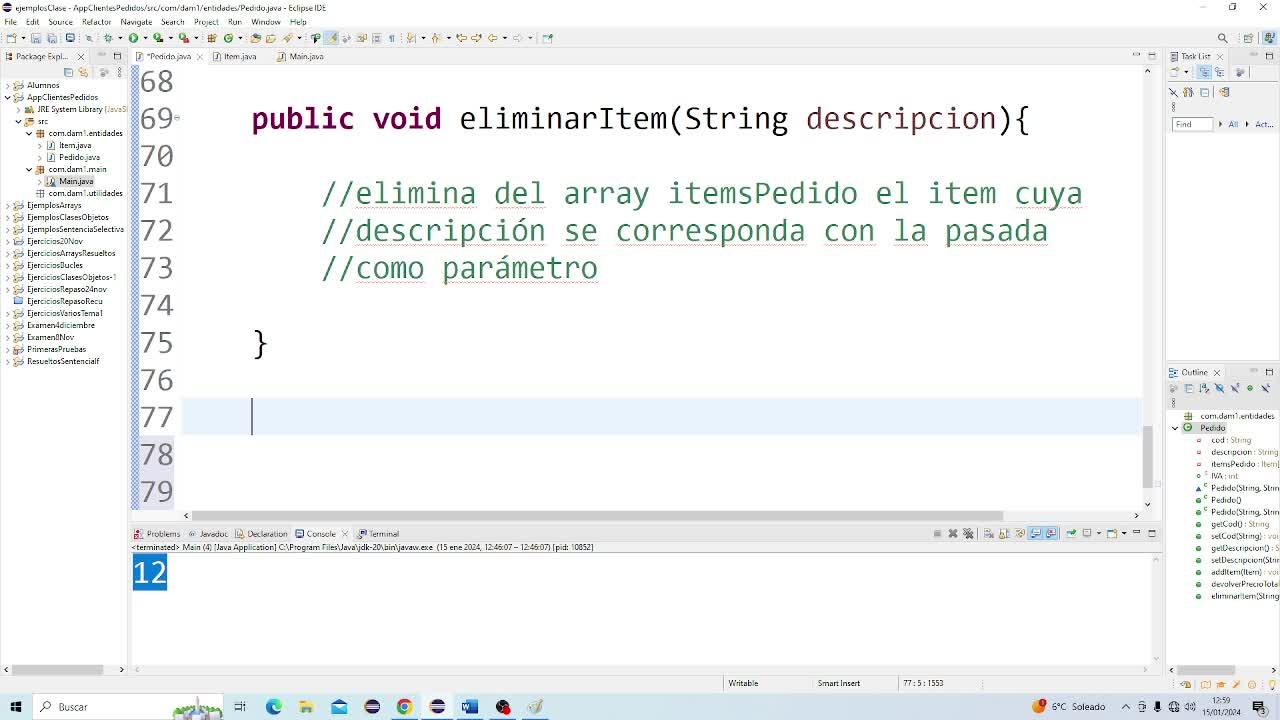The image size is (1280, 720).
Task: Open the Declaration view tab
Action: click(x=262, y=534)
